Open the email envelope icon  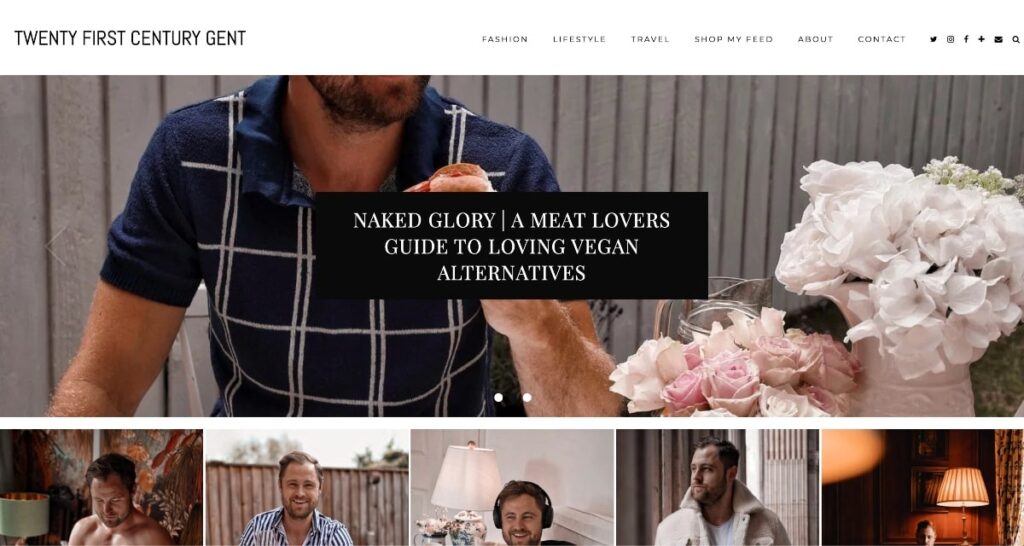[998, 39]
